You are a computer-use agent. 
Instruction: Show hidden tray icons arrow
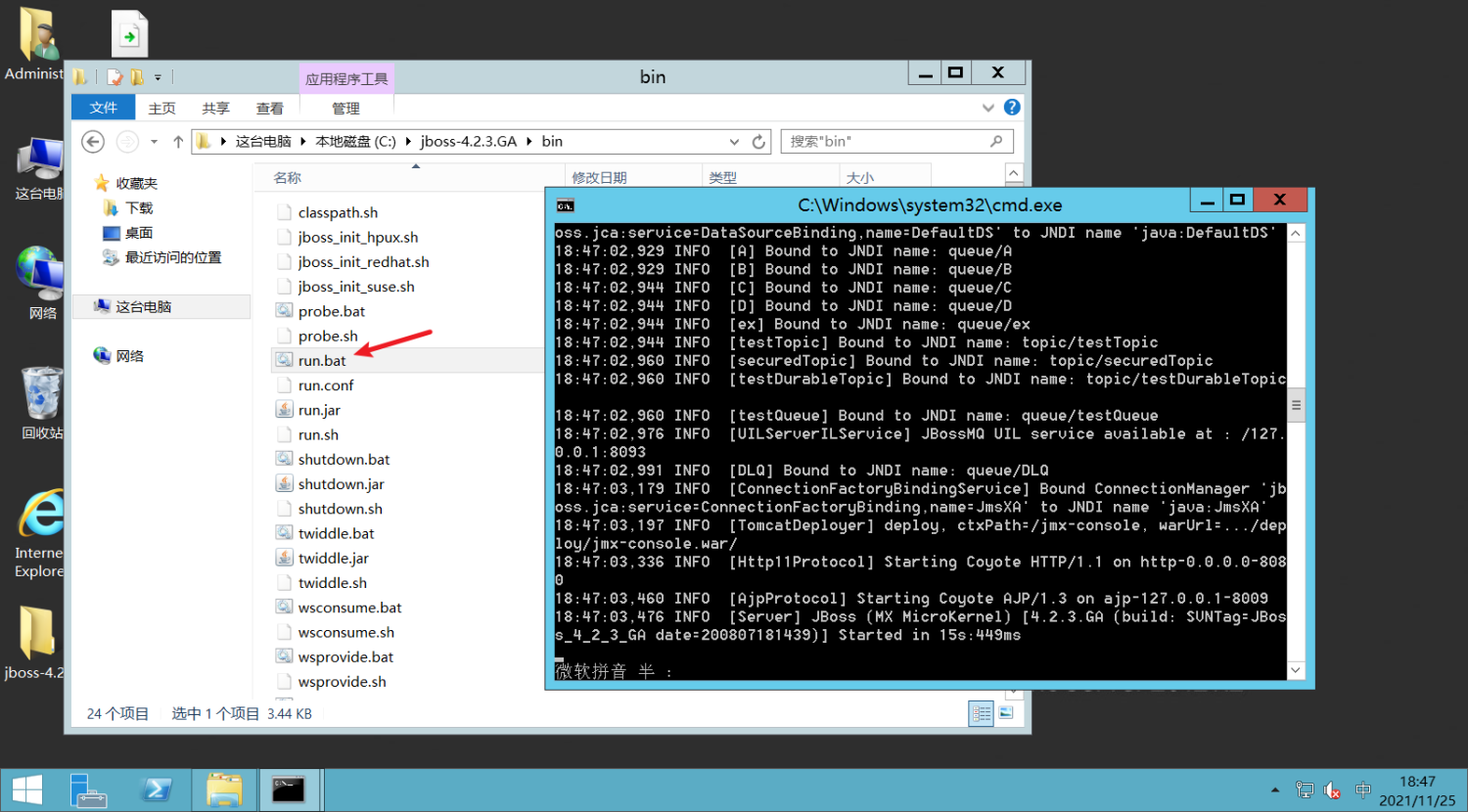click(x=1275, y=789)
